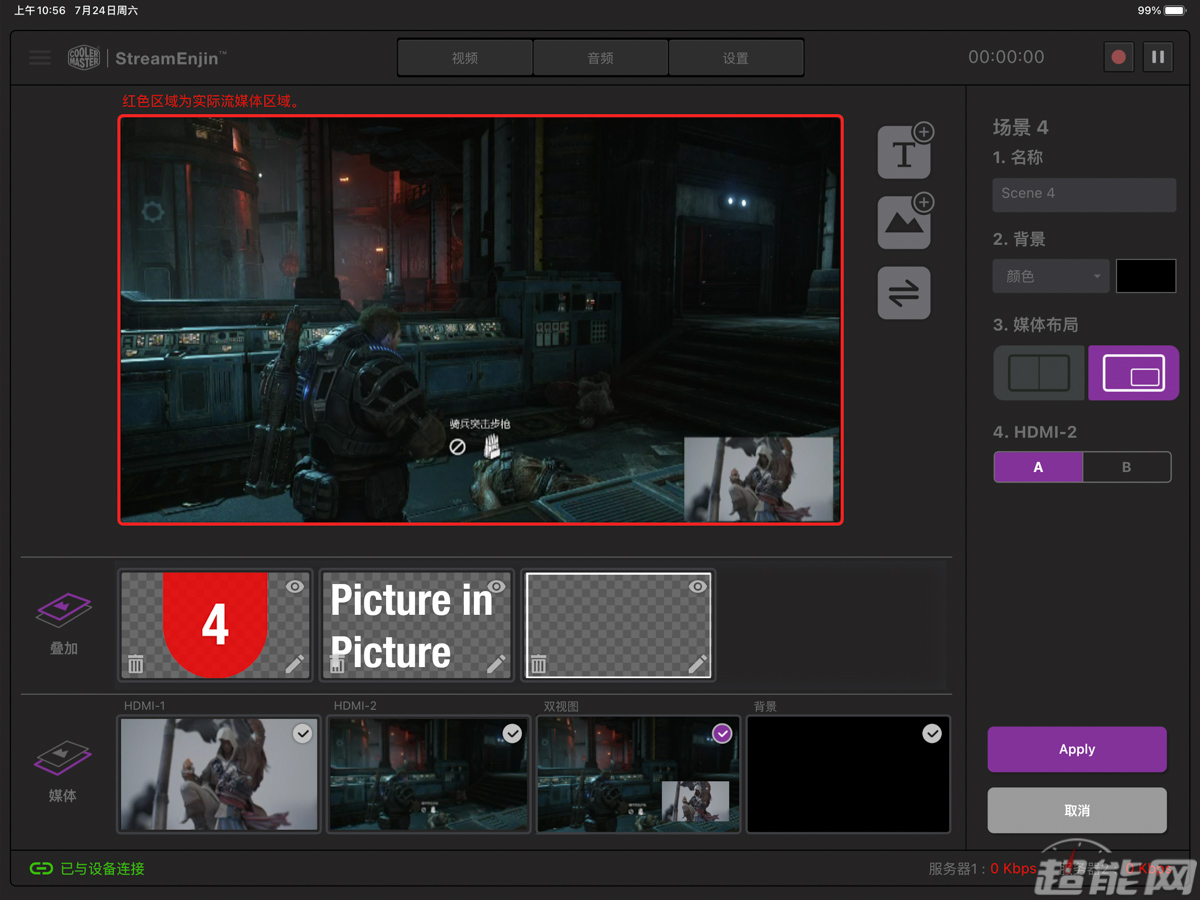
Task: Swap the media sources
Action: 904,293
